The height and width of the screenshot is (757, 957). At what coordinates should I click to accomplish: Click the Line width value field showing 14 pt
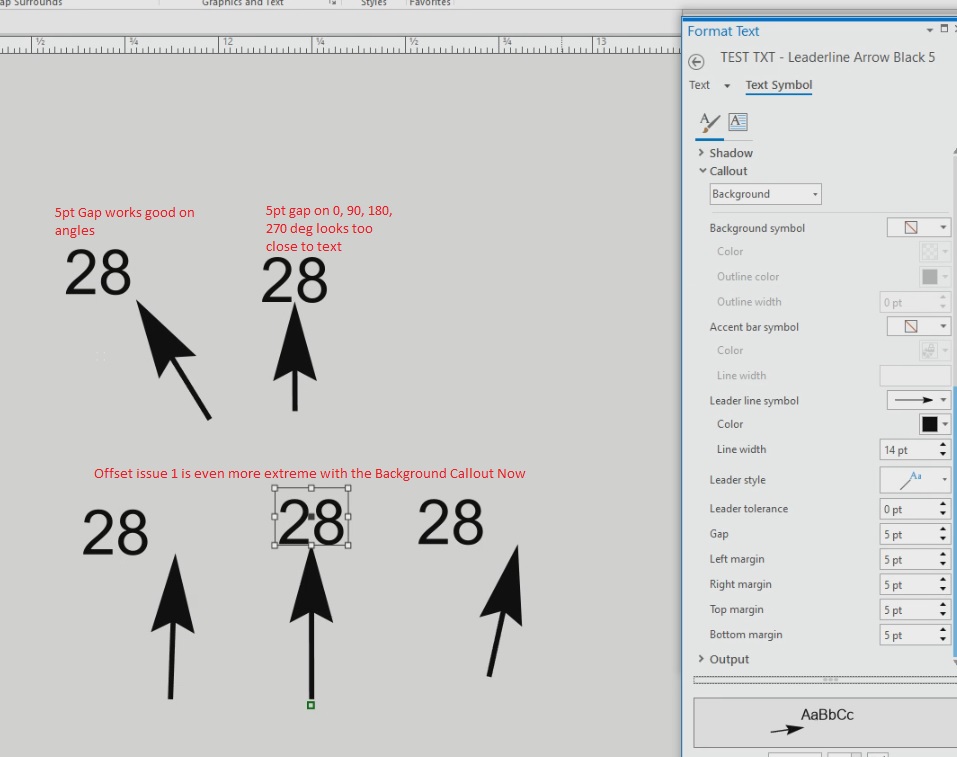[905, 449]
